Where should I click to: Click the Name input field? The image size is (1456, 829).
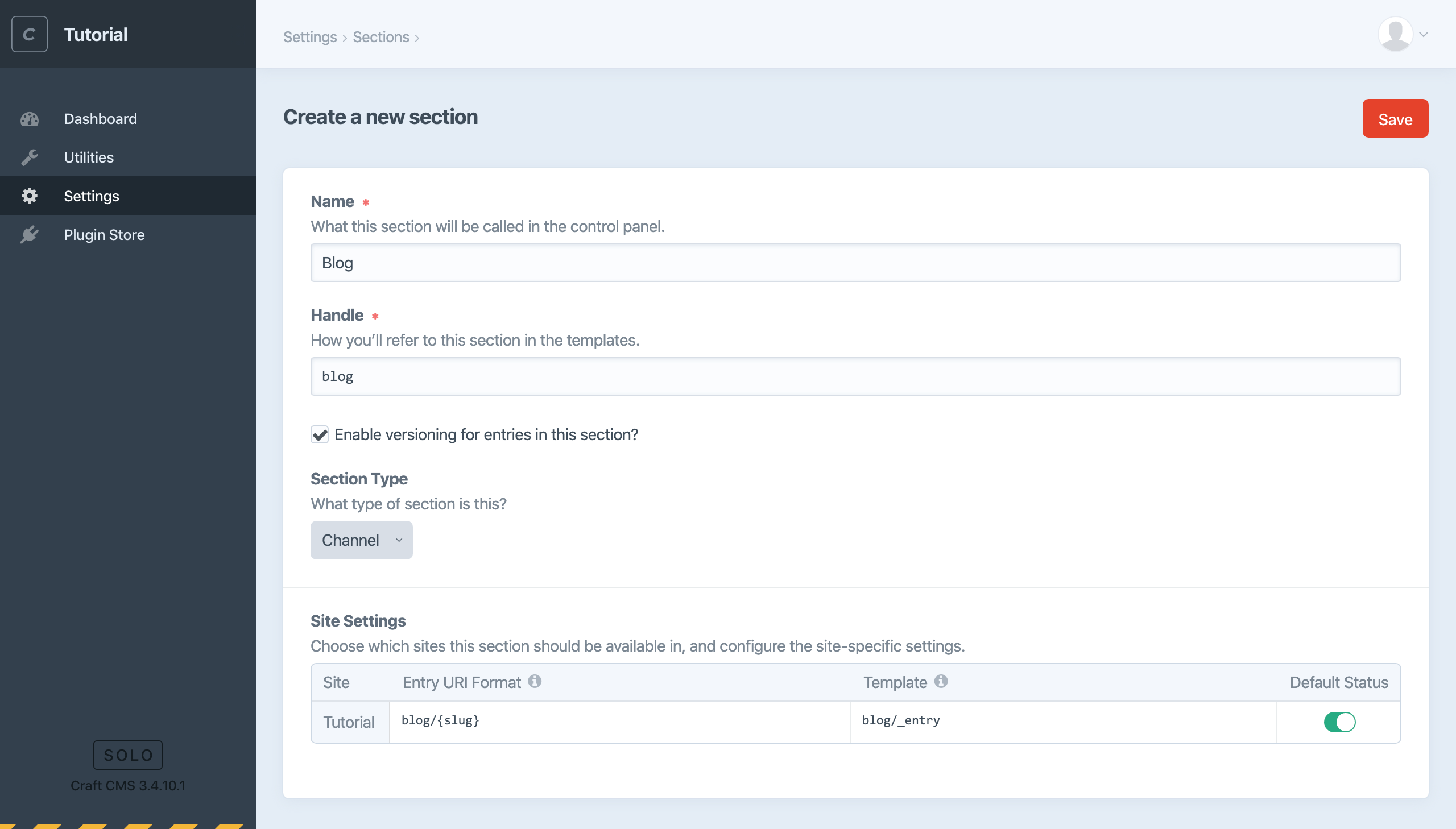click(x=855, y=262)
